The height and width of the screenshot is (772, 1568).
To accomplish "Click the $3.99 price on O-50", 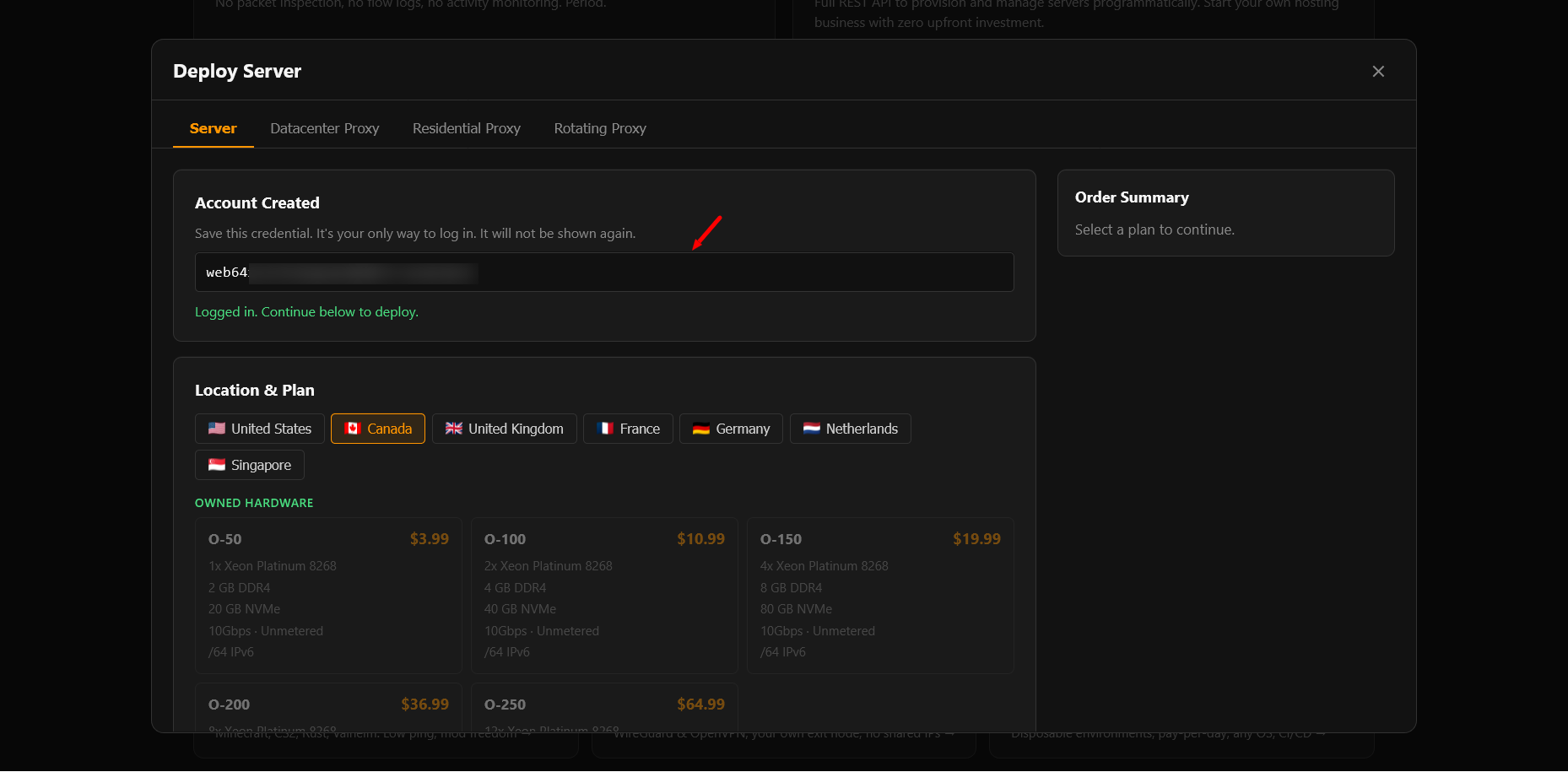I will point(430,539).
